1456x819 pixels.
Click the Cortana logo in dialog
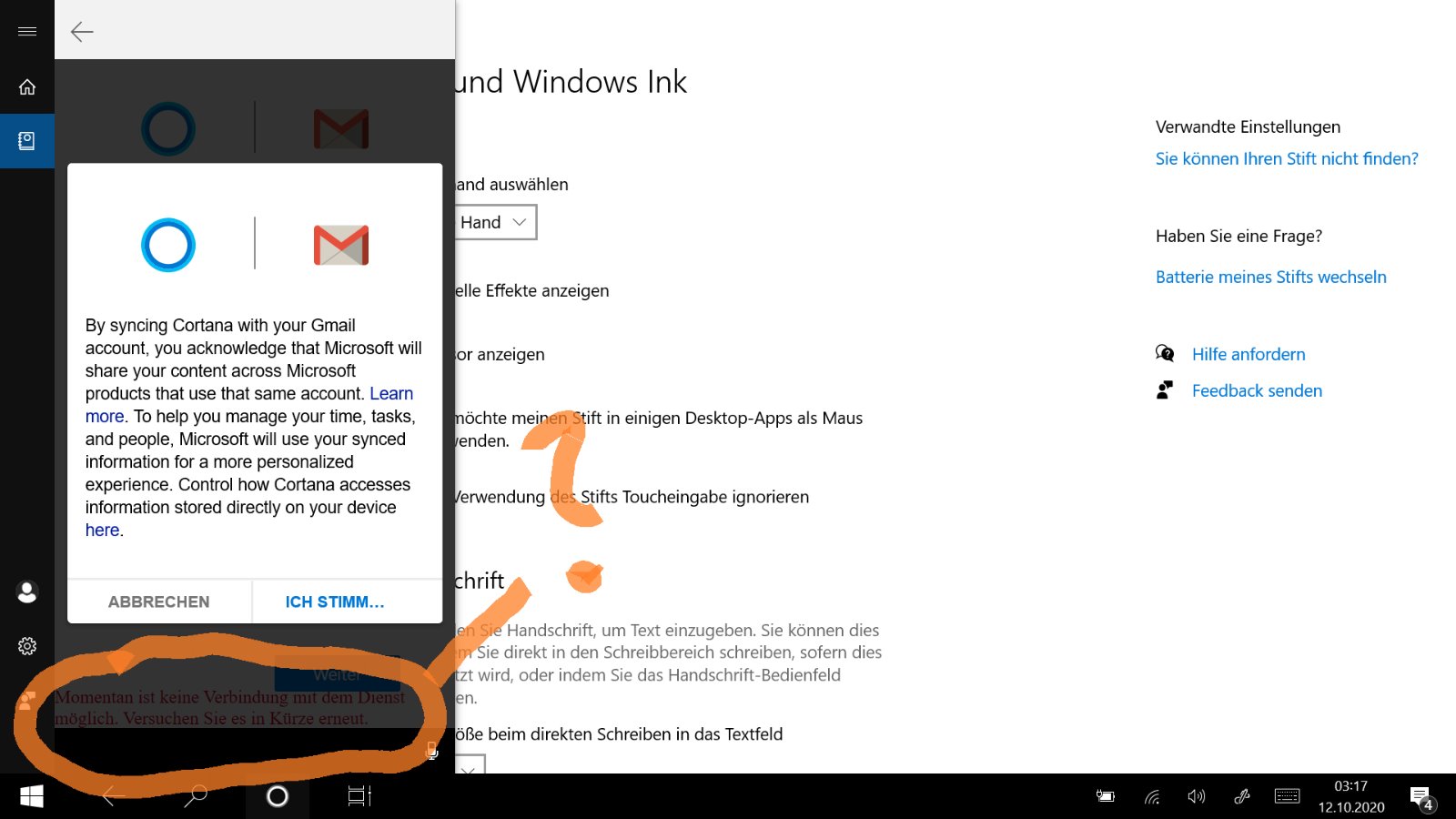[x=168, y=245]
